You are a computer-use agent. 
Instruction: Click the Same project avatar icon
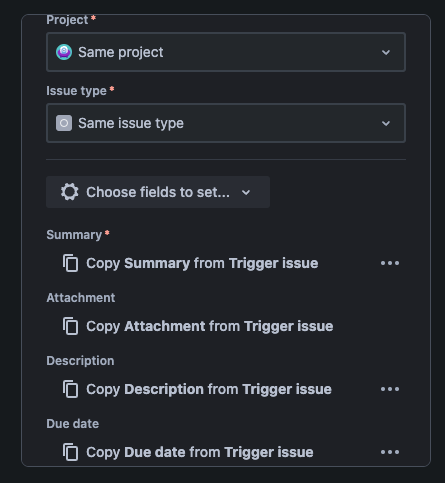point(64,52)
